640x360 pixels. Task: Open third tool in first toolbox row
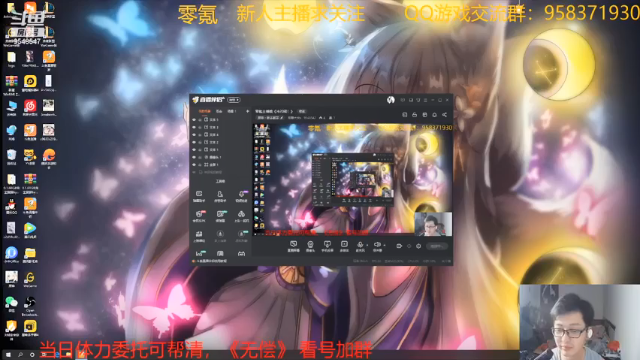[x=241, y=196]
